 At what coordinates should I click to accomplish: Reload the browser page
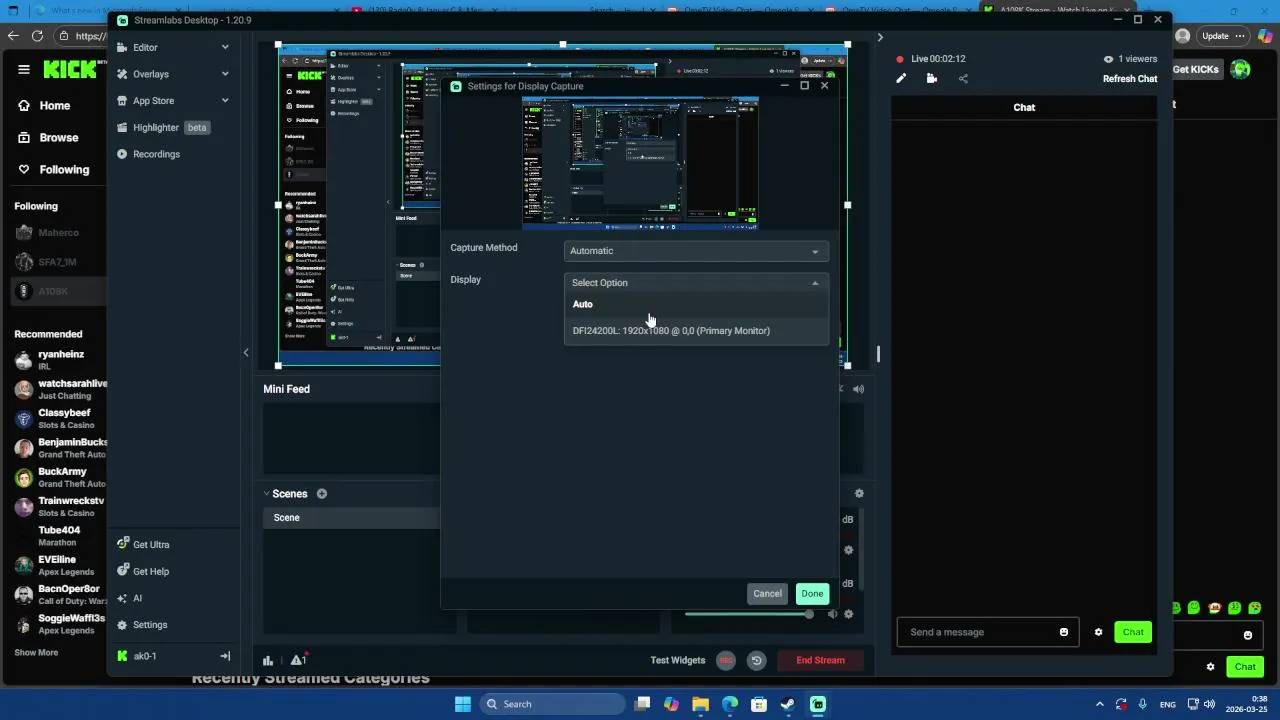(37, 36)
